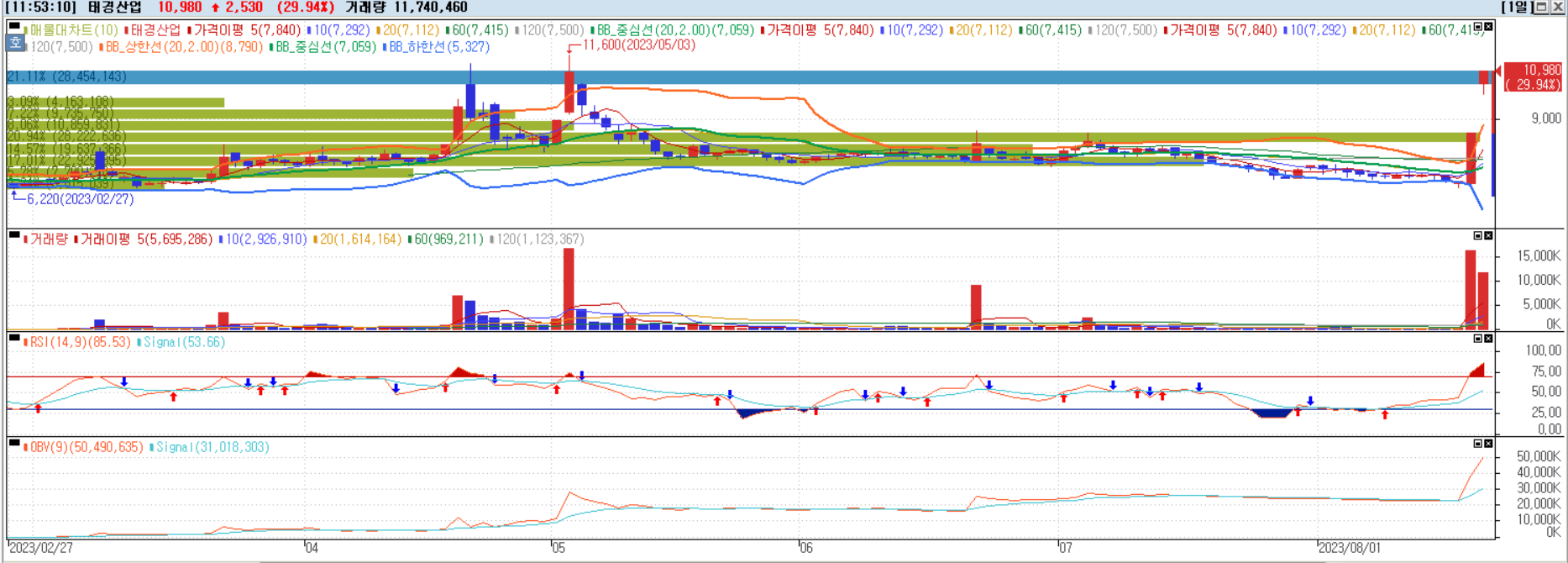Select the 거래량 volume legend entry
Viewport: 1568px width, 563px height.
47,239
